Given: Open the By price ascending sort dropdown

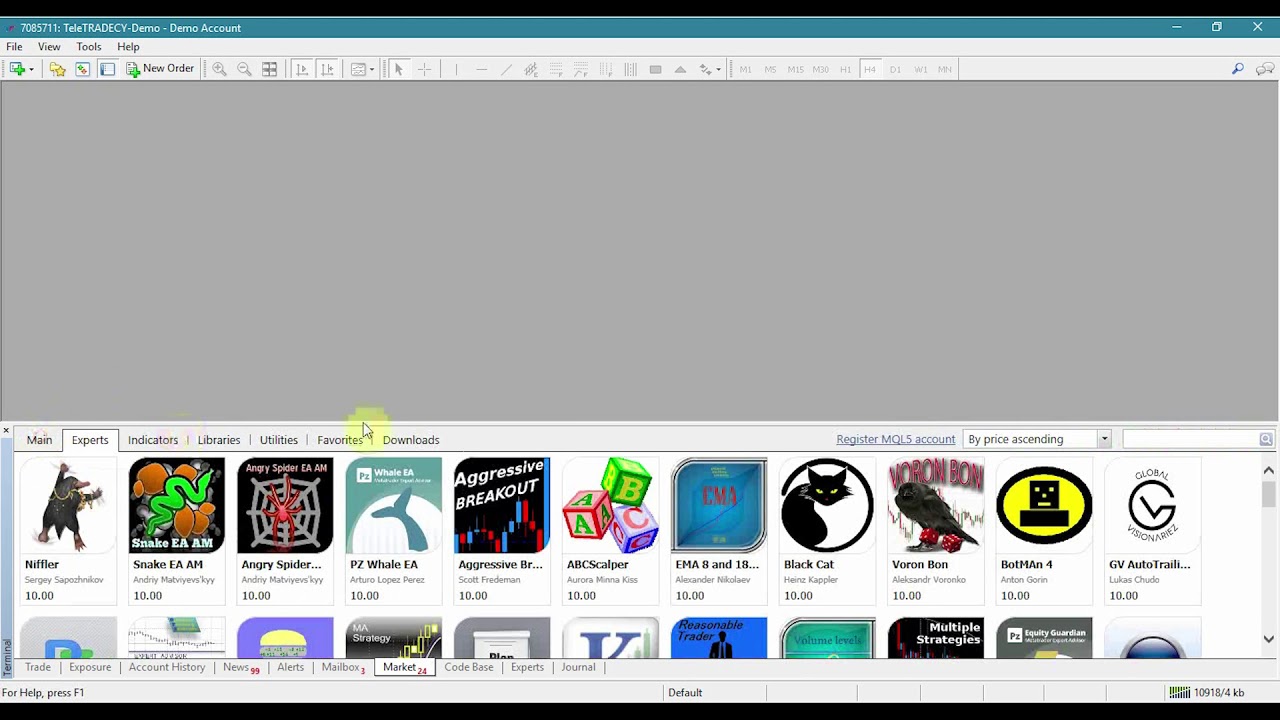Looking at the screenshot, I should point(1037,439).
